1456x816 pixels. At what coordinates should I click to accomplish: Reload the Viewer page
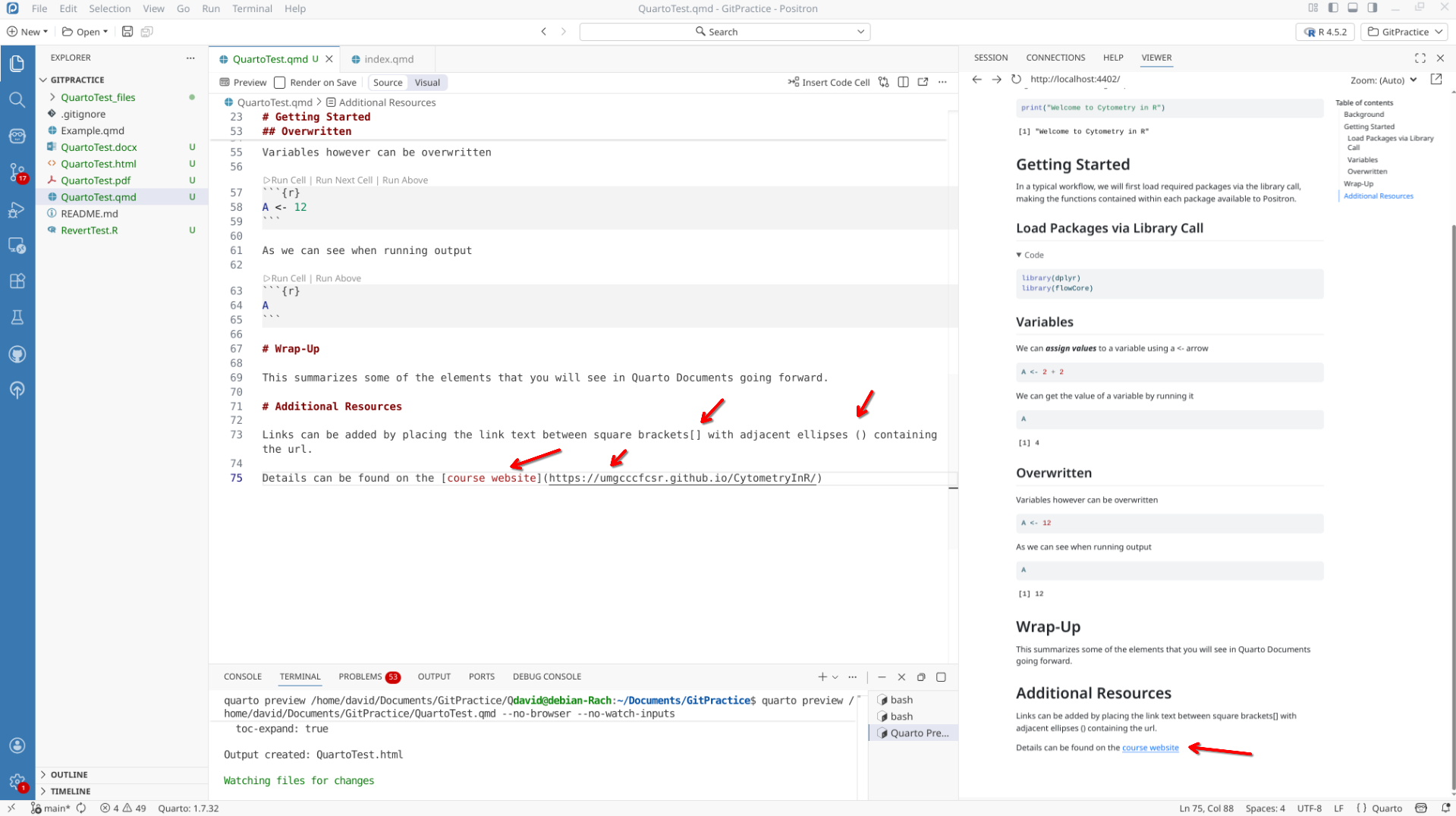click(x=1016, y=80)
